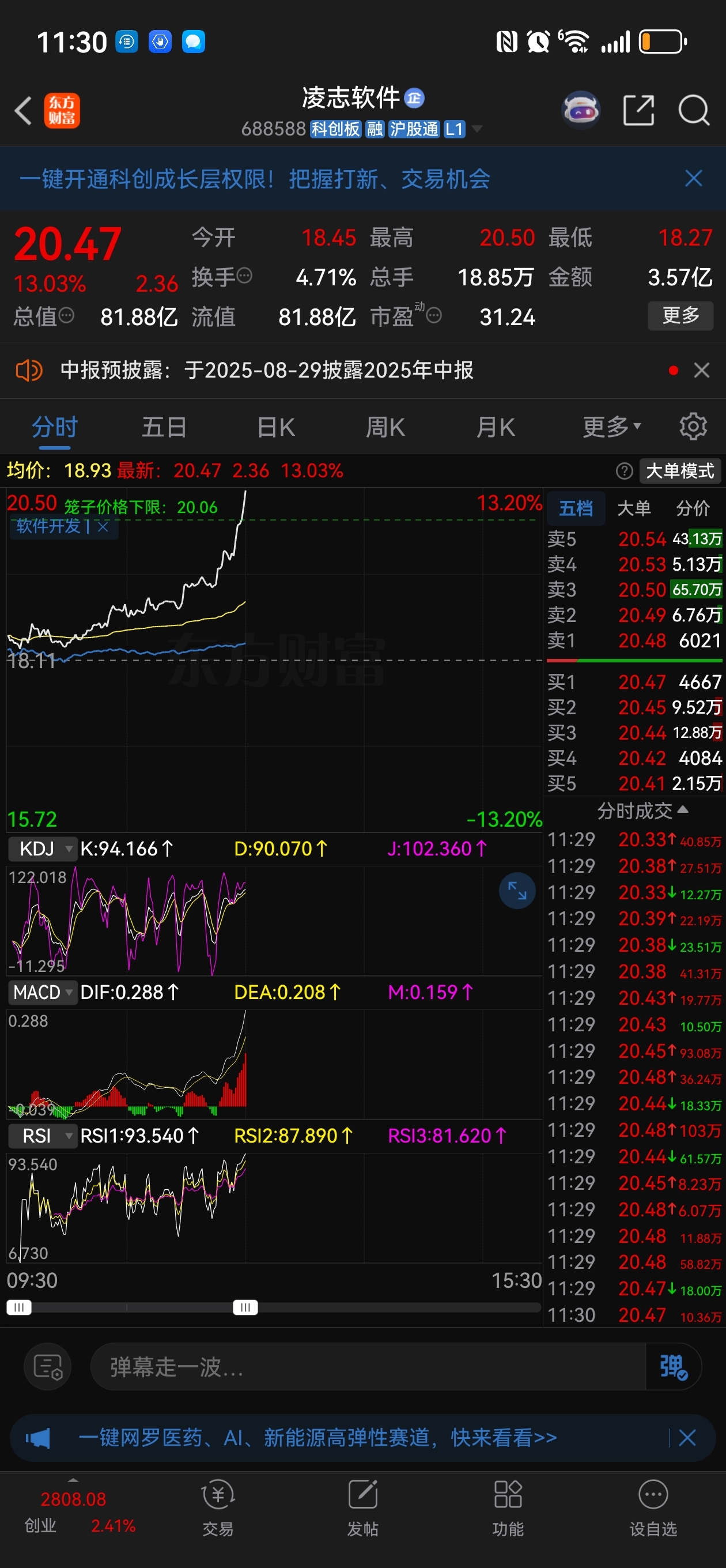Tap the 总值 info icon
This screenshot has width=726, height=1568.
tap(66, 315)
